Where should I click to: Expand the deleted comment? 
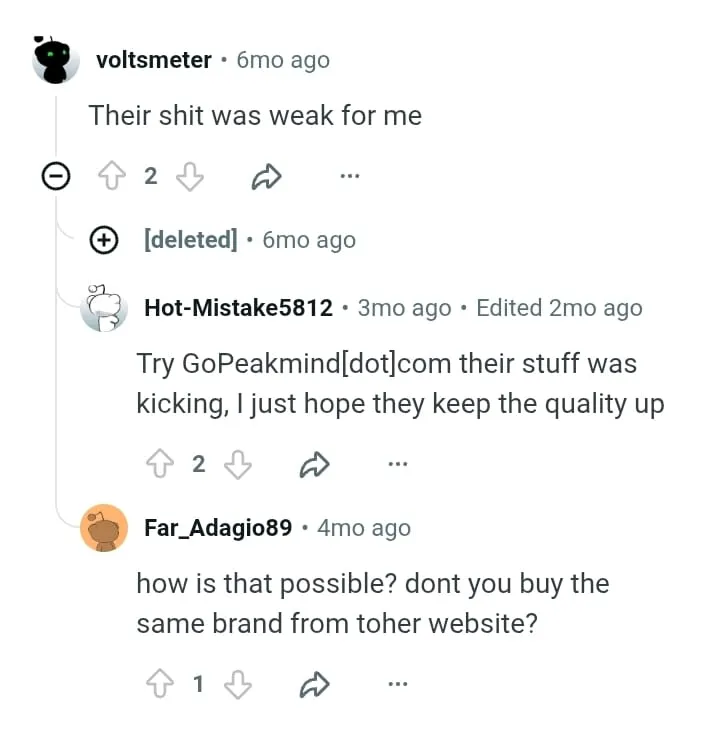pyautogui.click(x=104, y=240)
